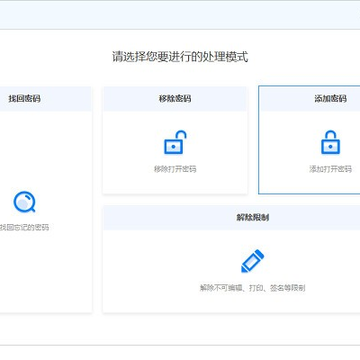Click the magnifier icon for password recovery
Screen dimensions: 360x360
[24, 202]
